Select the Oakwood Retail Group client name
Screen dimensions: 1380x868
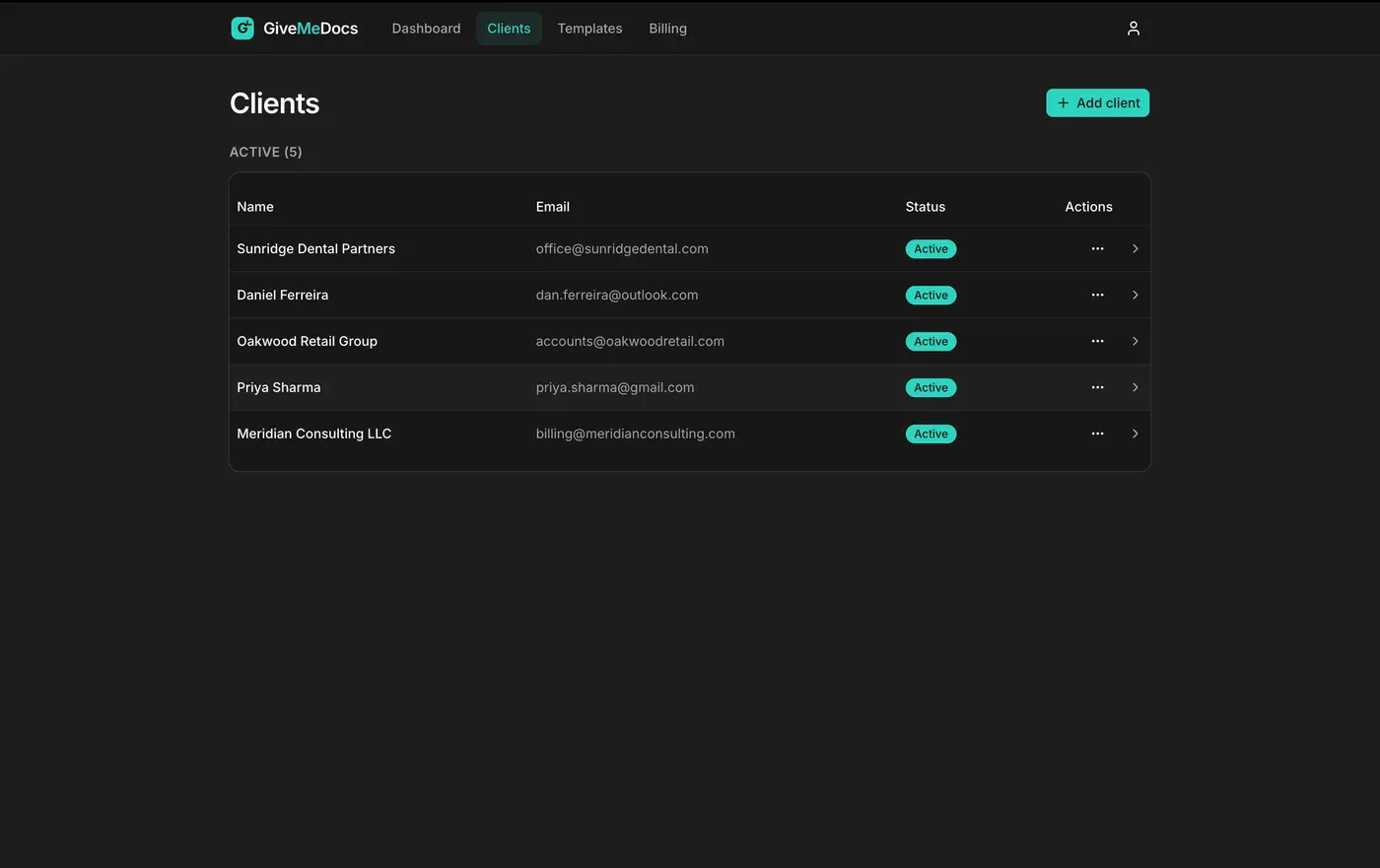[307, 342]
